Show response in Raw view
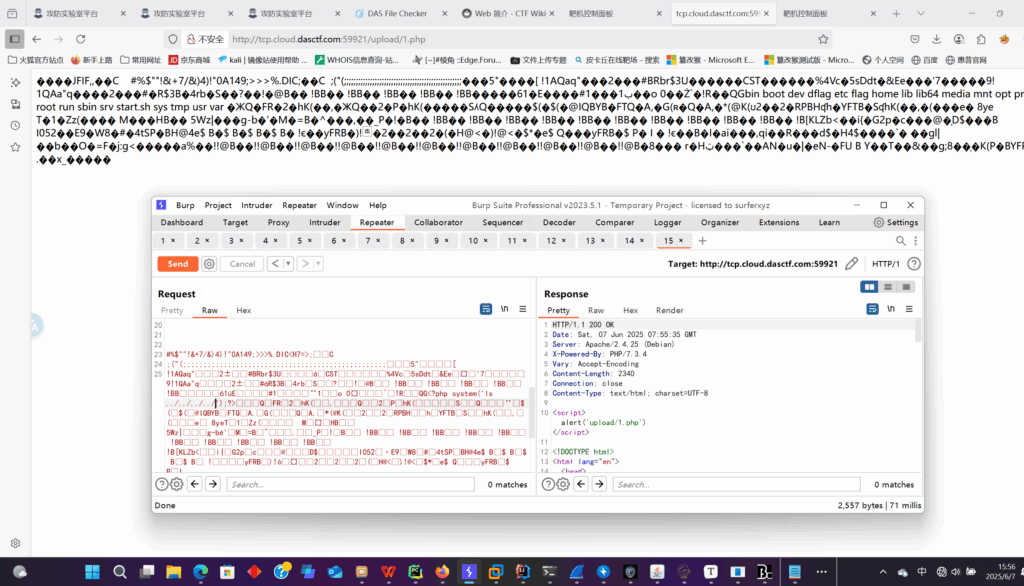The width and height of the screenshot is (1024, 586). pyautogui.click(x=596, y=310)
